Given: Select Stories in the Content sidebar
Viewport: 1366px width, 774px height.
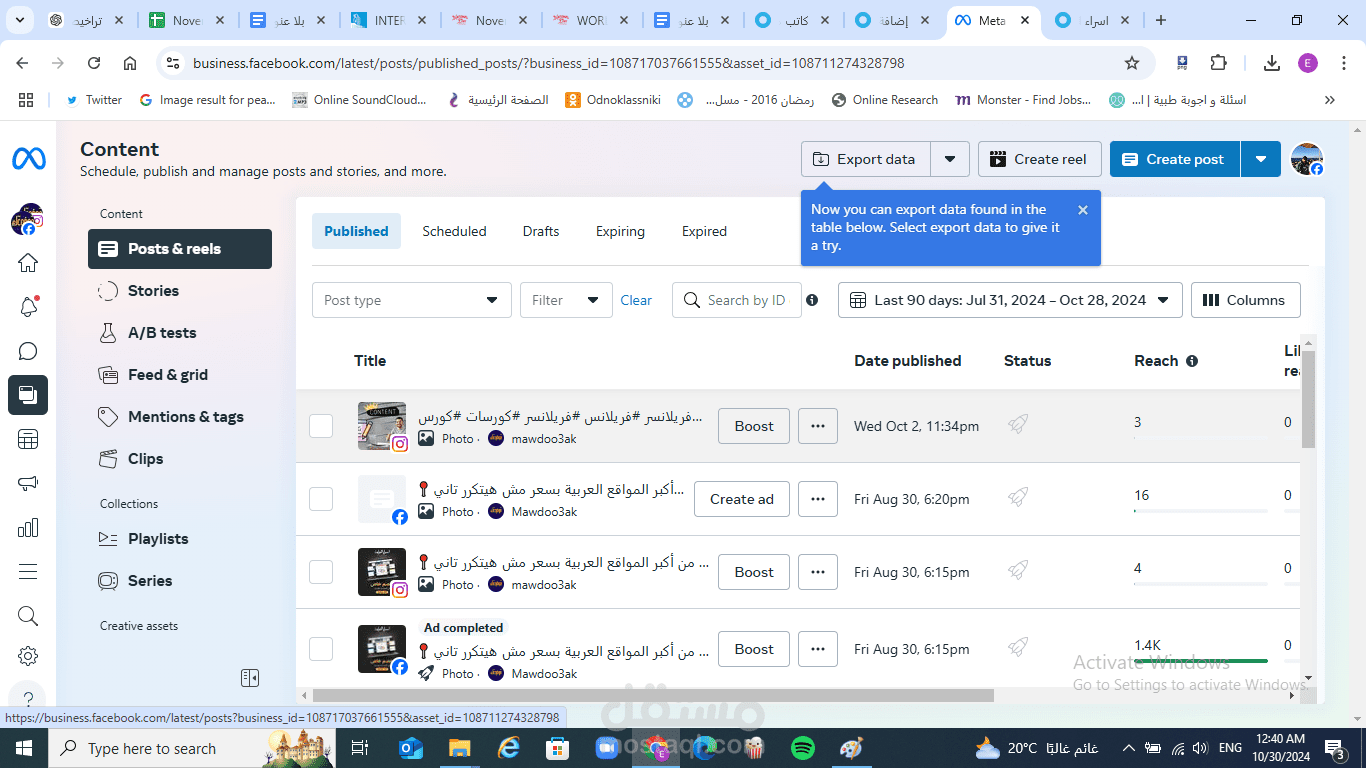Looking at the screenshot, I should coord(150,291).
